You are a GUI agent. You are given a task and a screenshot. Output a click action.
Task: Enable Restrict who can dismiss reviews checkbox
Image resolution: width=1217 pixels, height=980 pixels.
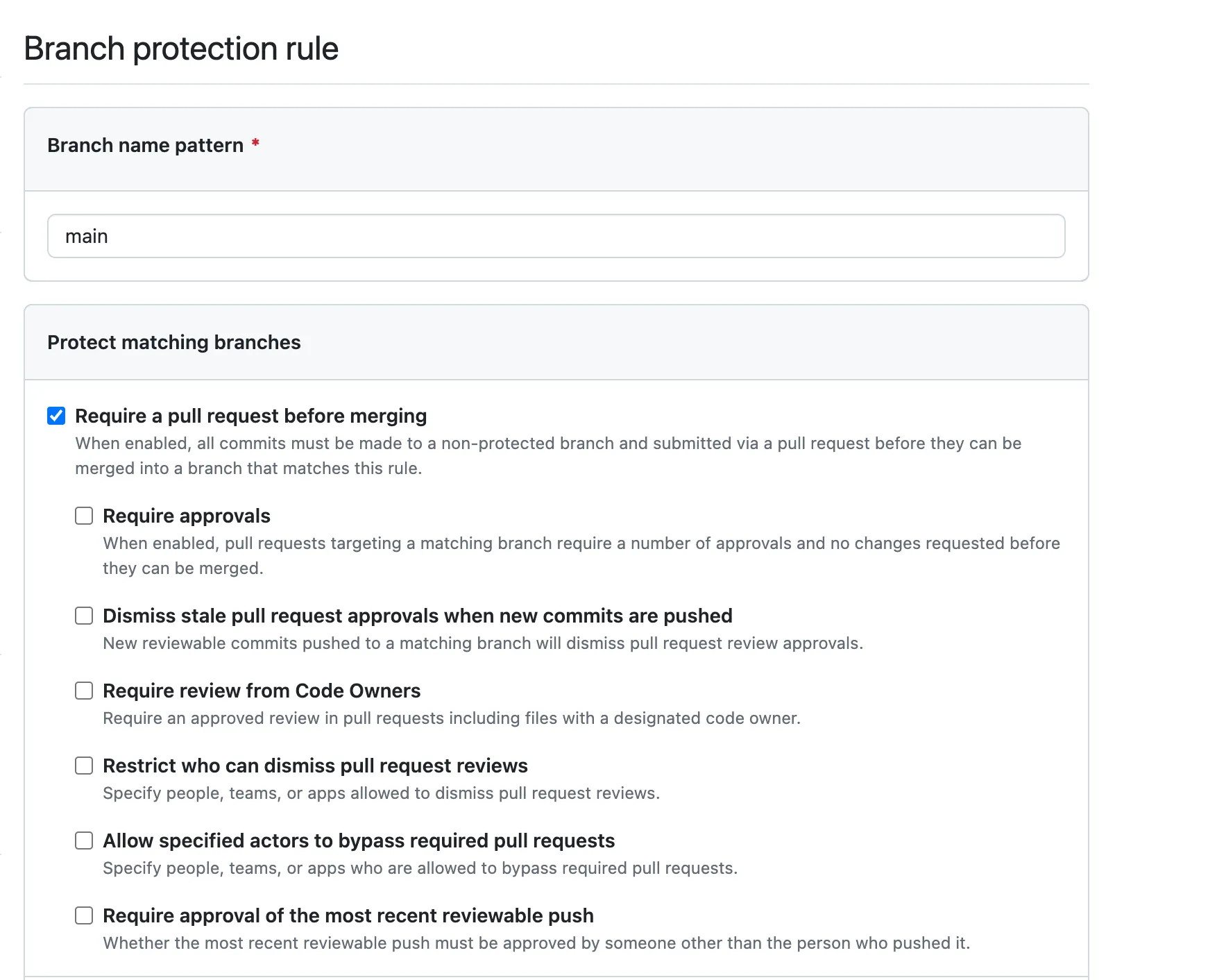pos(84,766)
